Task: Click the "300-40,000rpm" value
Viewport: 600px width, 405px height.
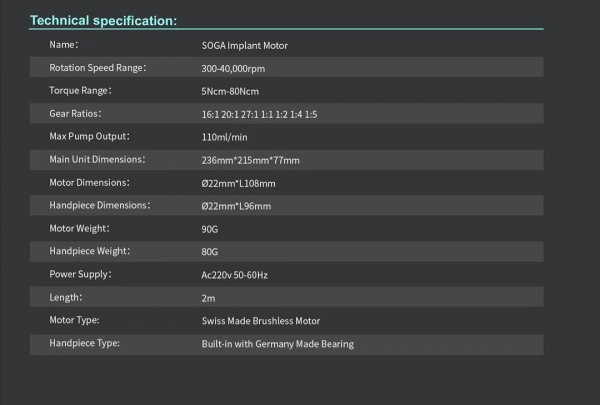Action: tap(234, 68)
